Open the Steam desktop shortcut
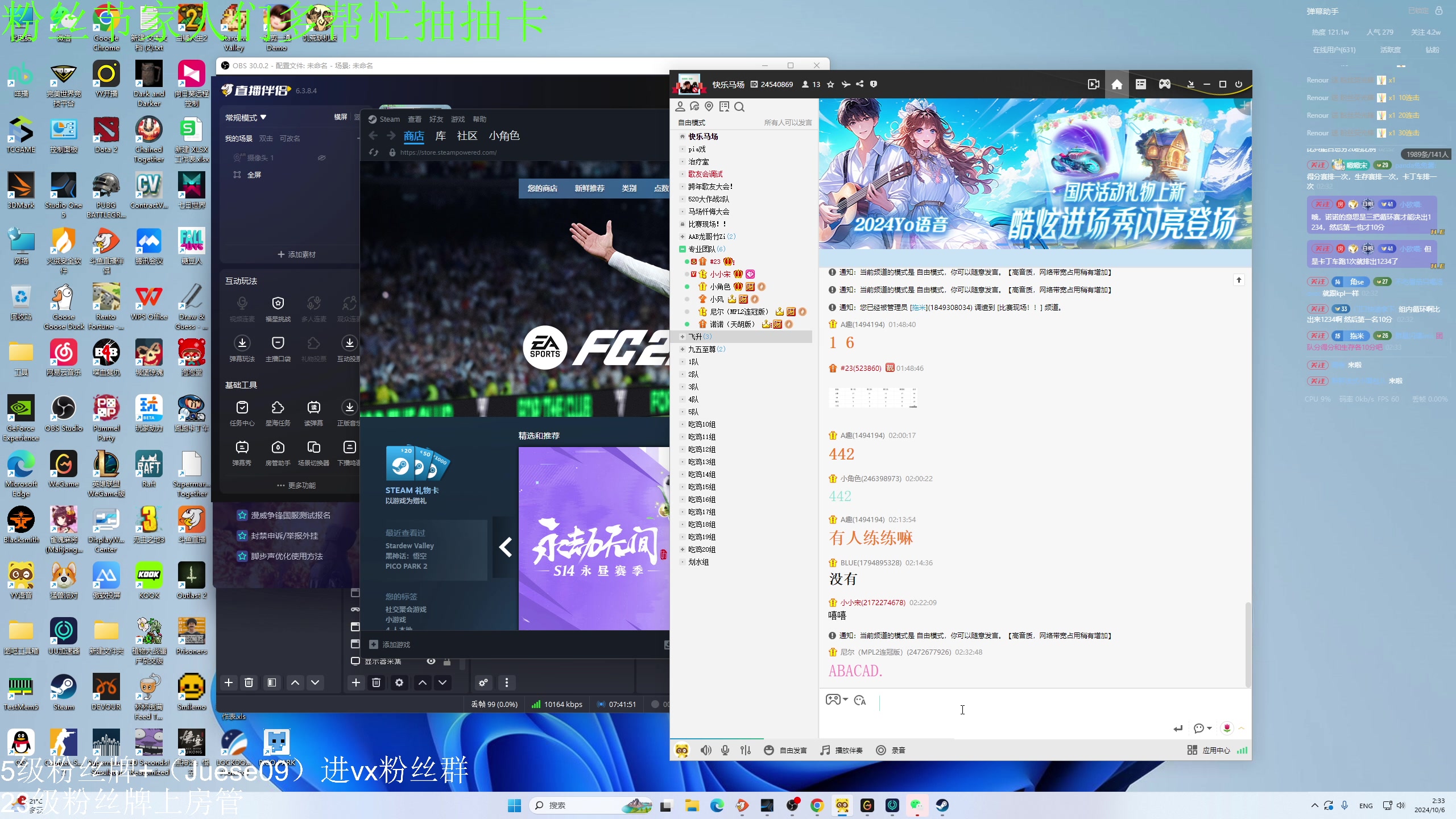This screenshot has height=819, width=1456. (64, 692)
